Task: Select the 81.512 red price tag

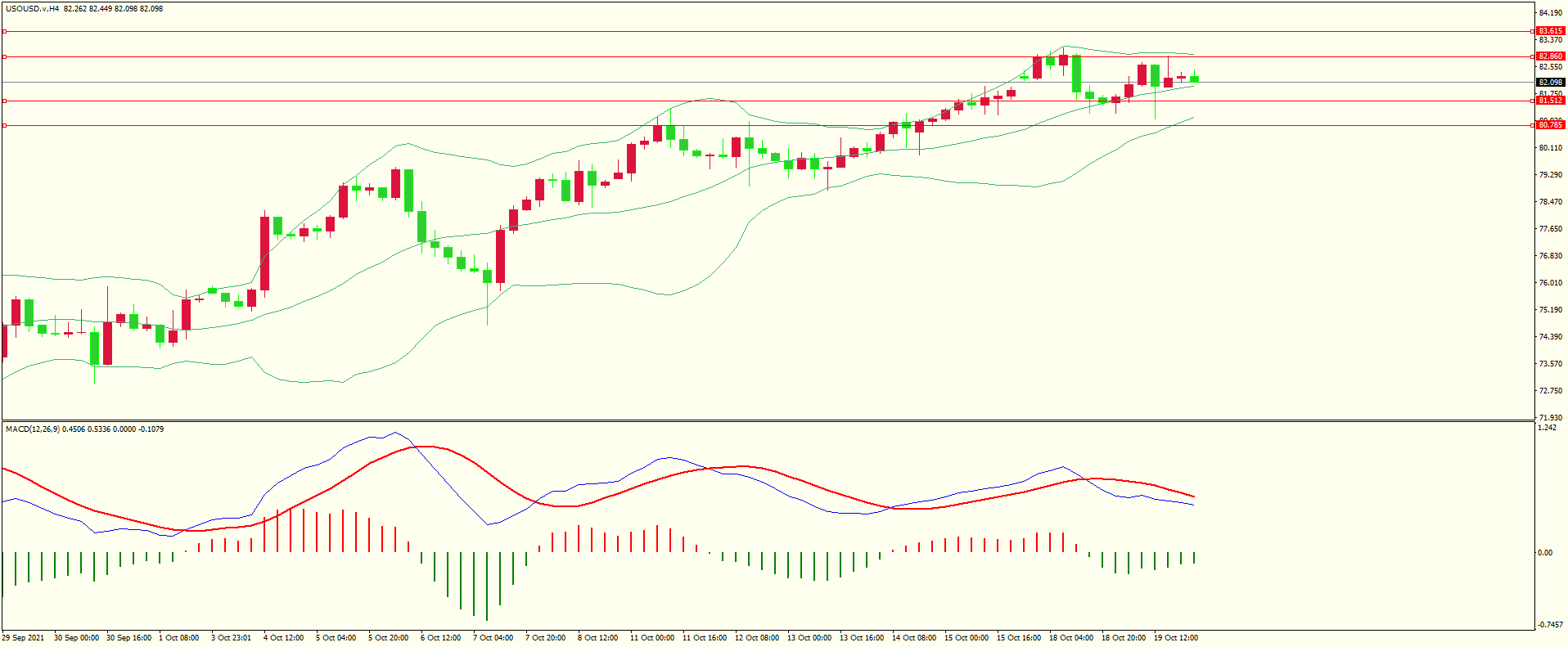Action: point(1550,101)
